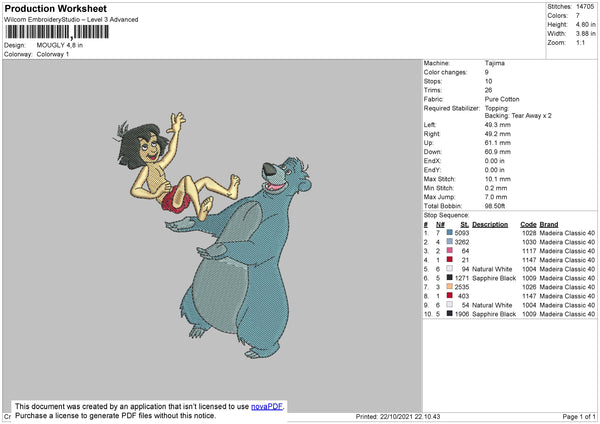Click the 'Page 1 of 1' footer

click(579, 416)
